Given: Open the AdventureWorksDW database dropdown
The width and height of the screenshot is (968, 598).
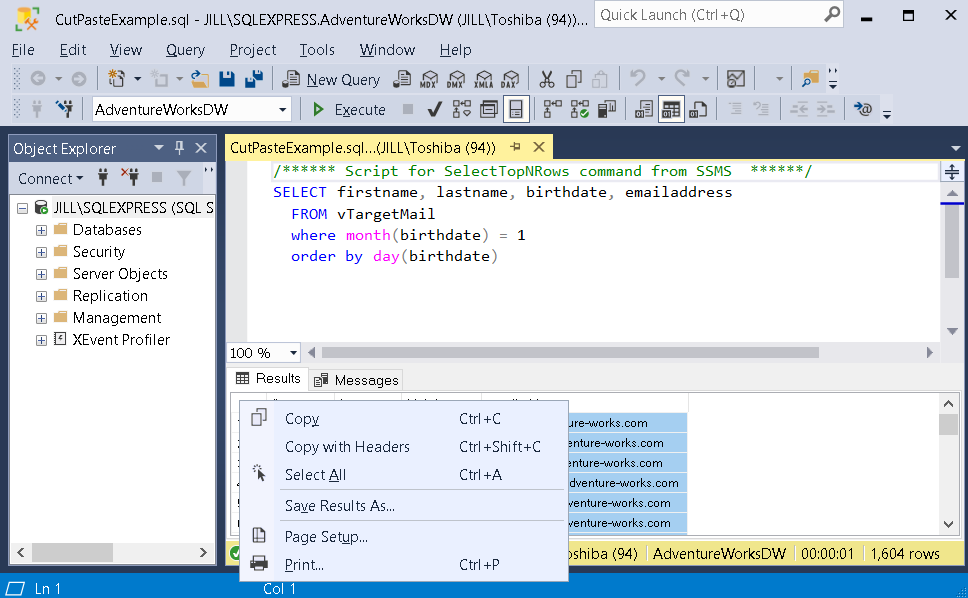Looking at the screenshot, I should (x=283, y=110).
